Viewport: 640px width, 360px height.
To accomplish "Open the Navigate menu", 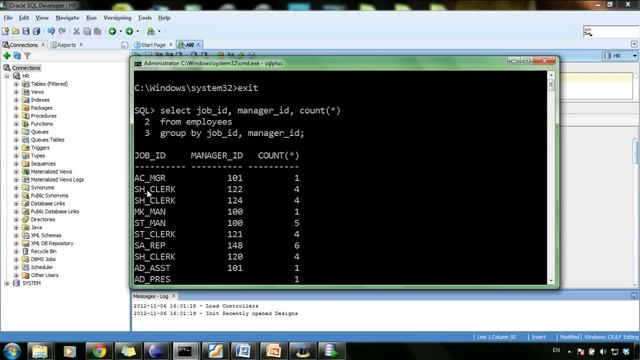I will click(67, 18).
